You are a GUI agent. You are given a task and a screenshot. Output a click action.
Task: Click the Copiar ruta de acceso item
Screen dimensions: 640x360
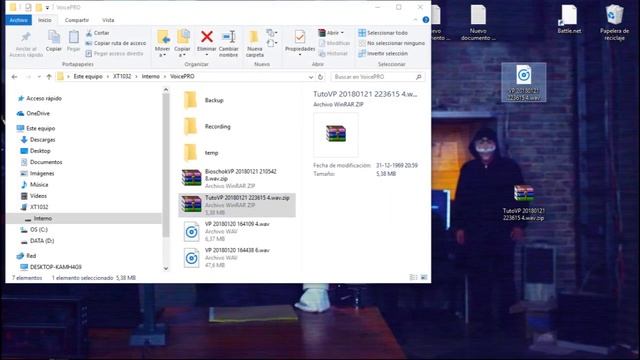tap(116, 43)
